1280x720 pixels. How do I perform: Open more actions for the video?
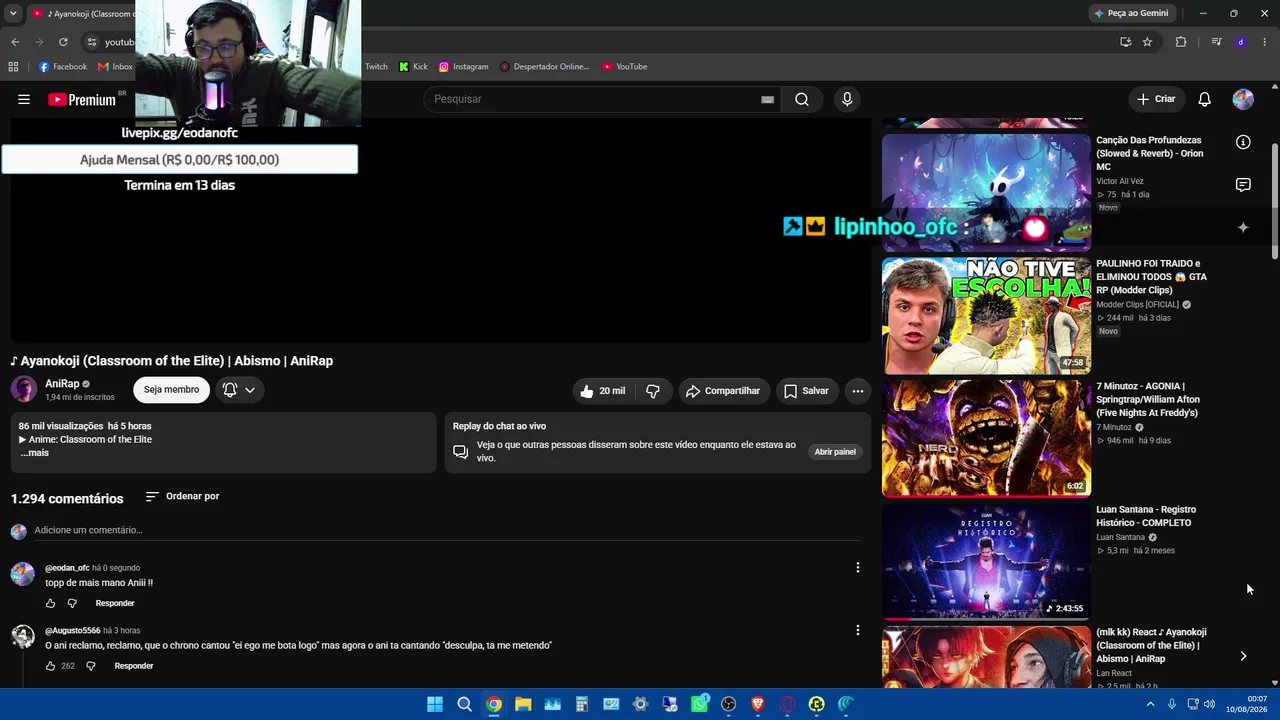click(857, 391)
